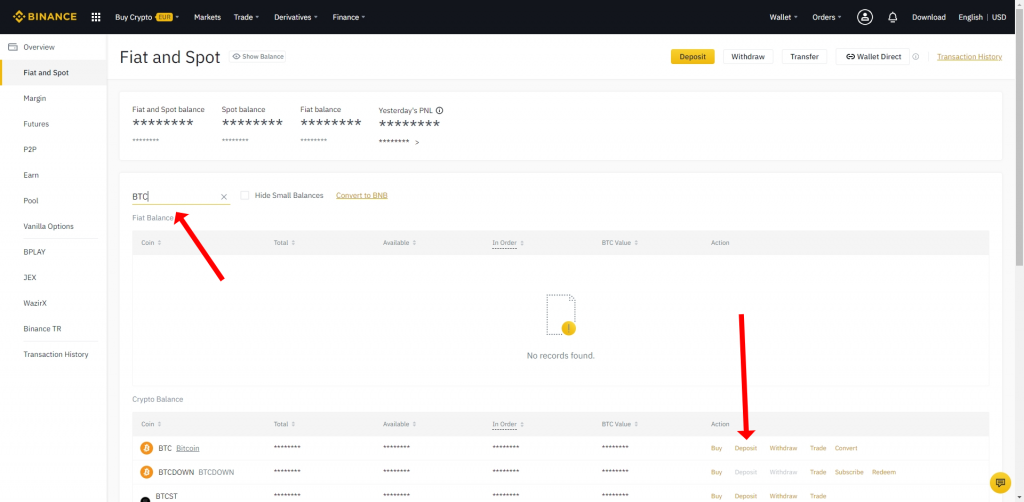The height and width of the screenshot is (502, 1024).
Task: Click the Withdraw button at top
Action: (x=748, y=57)
